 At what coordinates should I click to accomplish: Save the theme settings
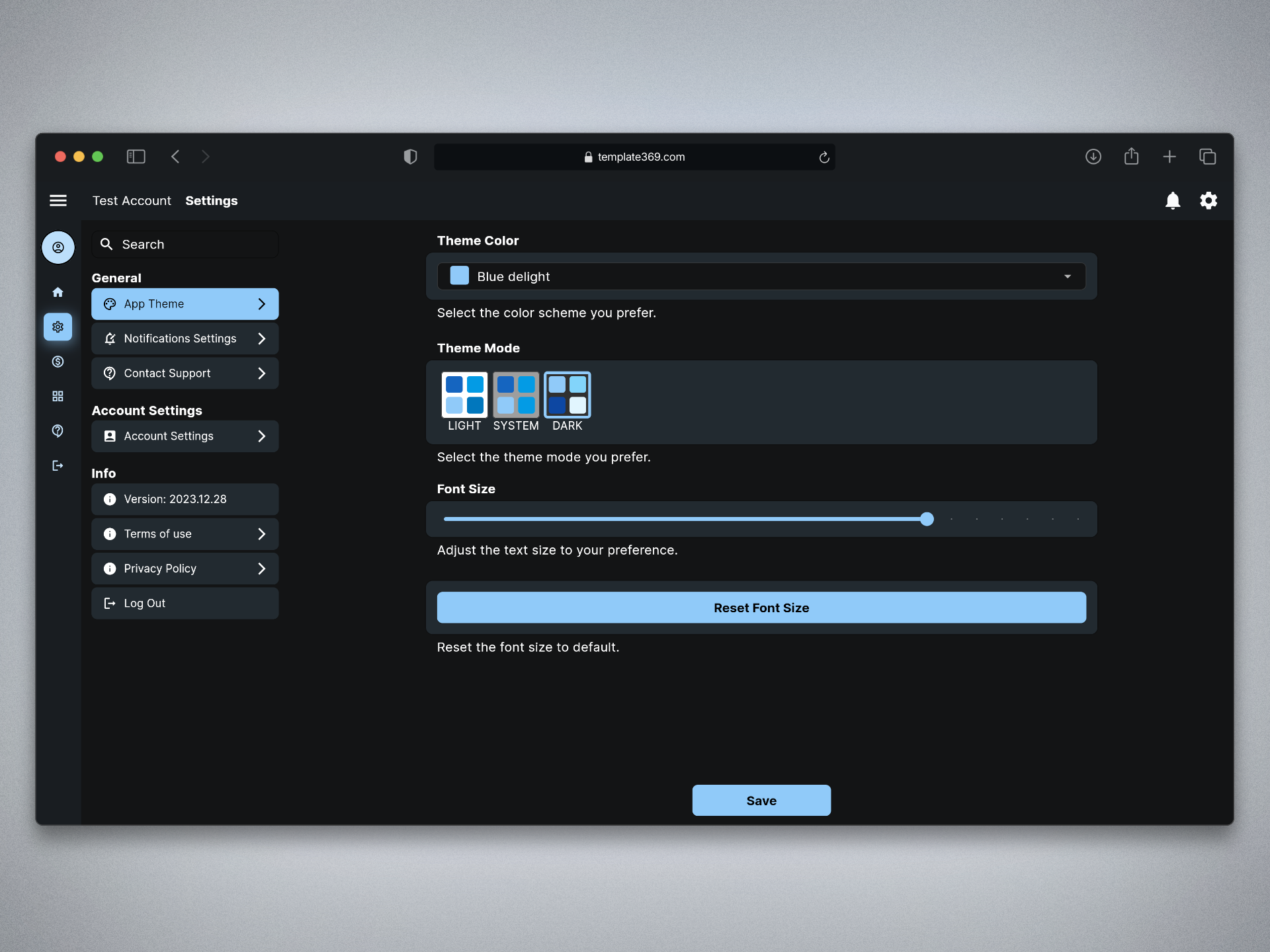[761, 801]
